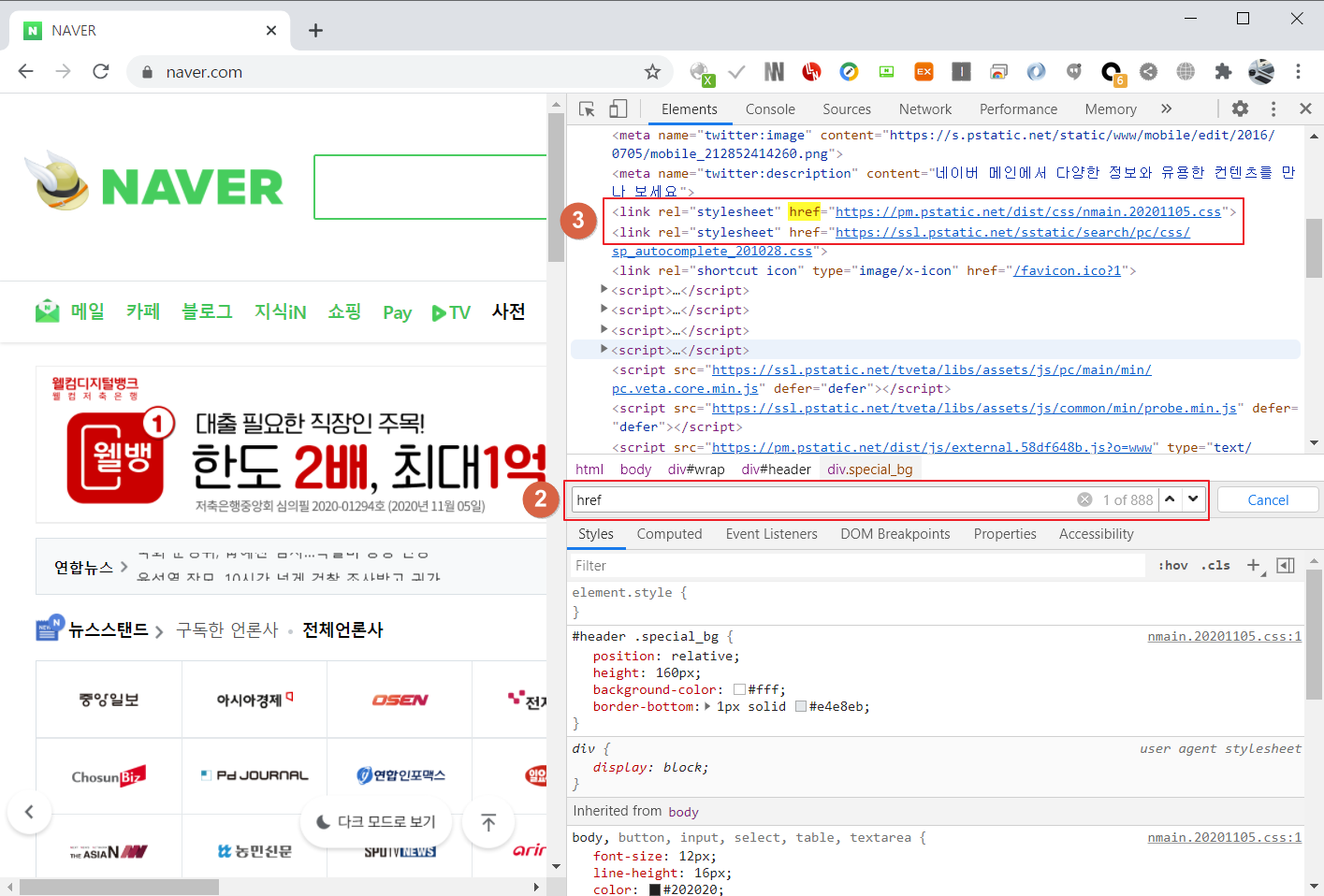Open the Memory tab
Screen dimensions: 1324x896
(x=1111, y=109)
